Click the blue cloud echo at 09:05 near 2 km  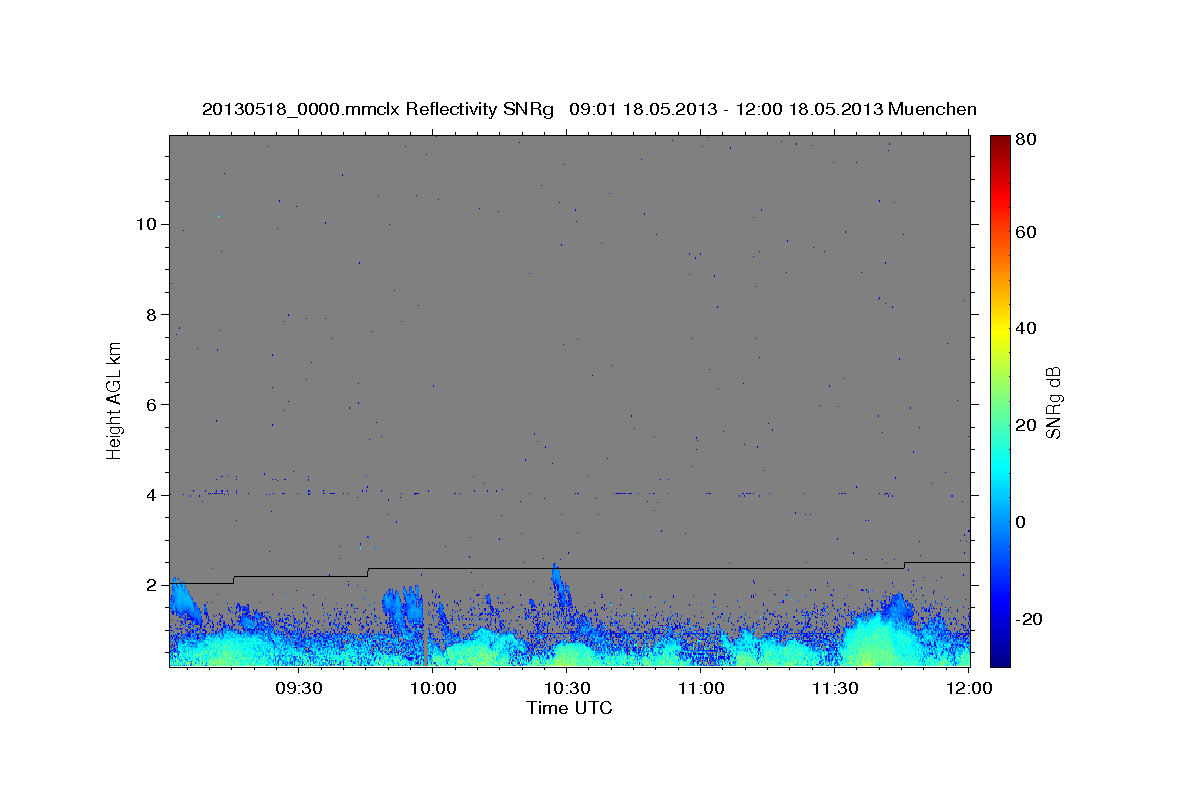(x=185, y=600)
